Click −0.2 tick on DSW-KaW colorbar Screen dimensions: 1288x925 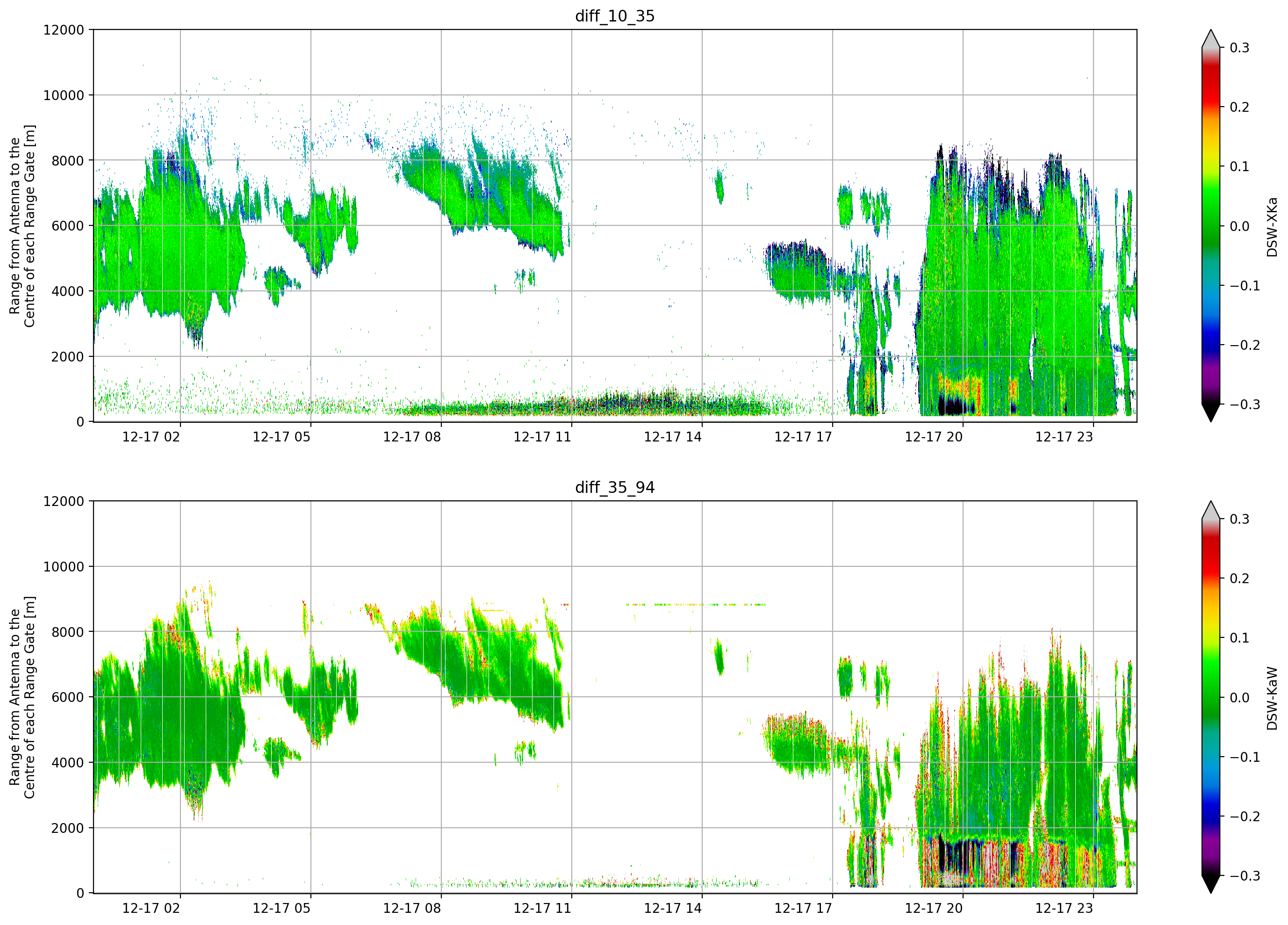[1245, 817]
